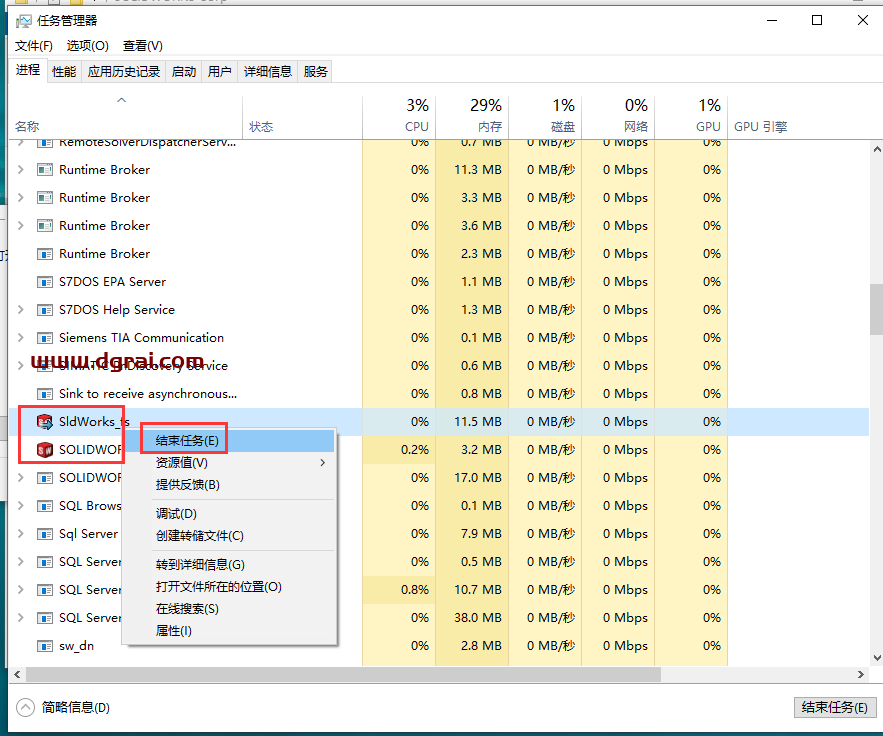
Task: Expand the first Runtime Broker entry
Action: point(21,169)
